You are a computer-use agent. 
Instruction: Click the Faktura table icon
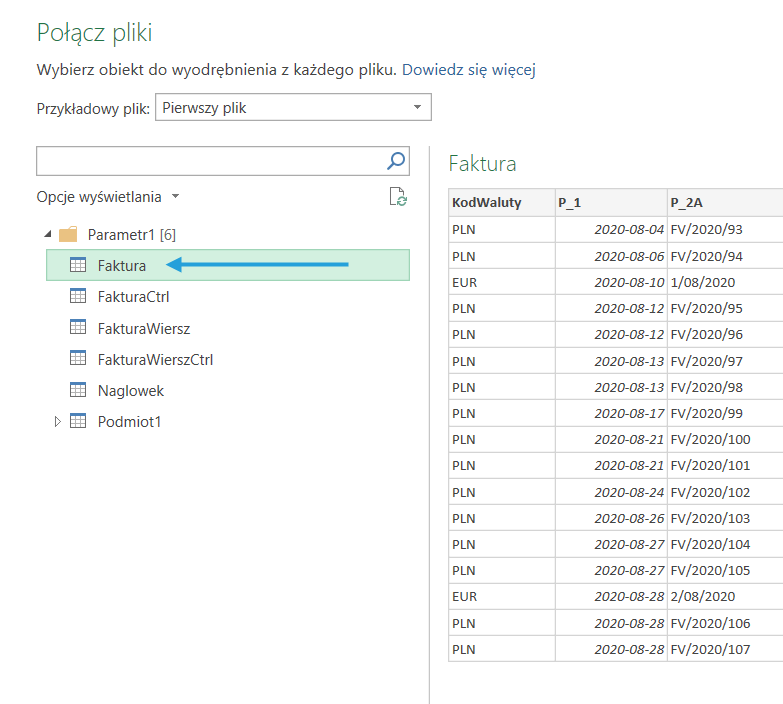[78, 265]
